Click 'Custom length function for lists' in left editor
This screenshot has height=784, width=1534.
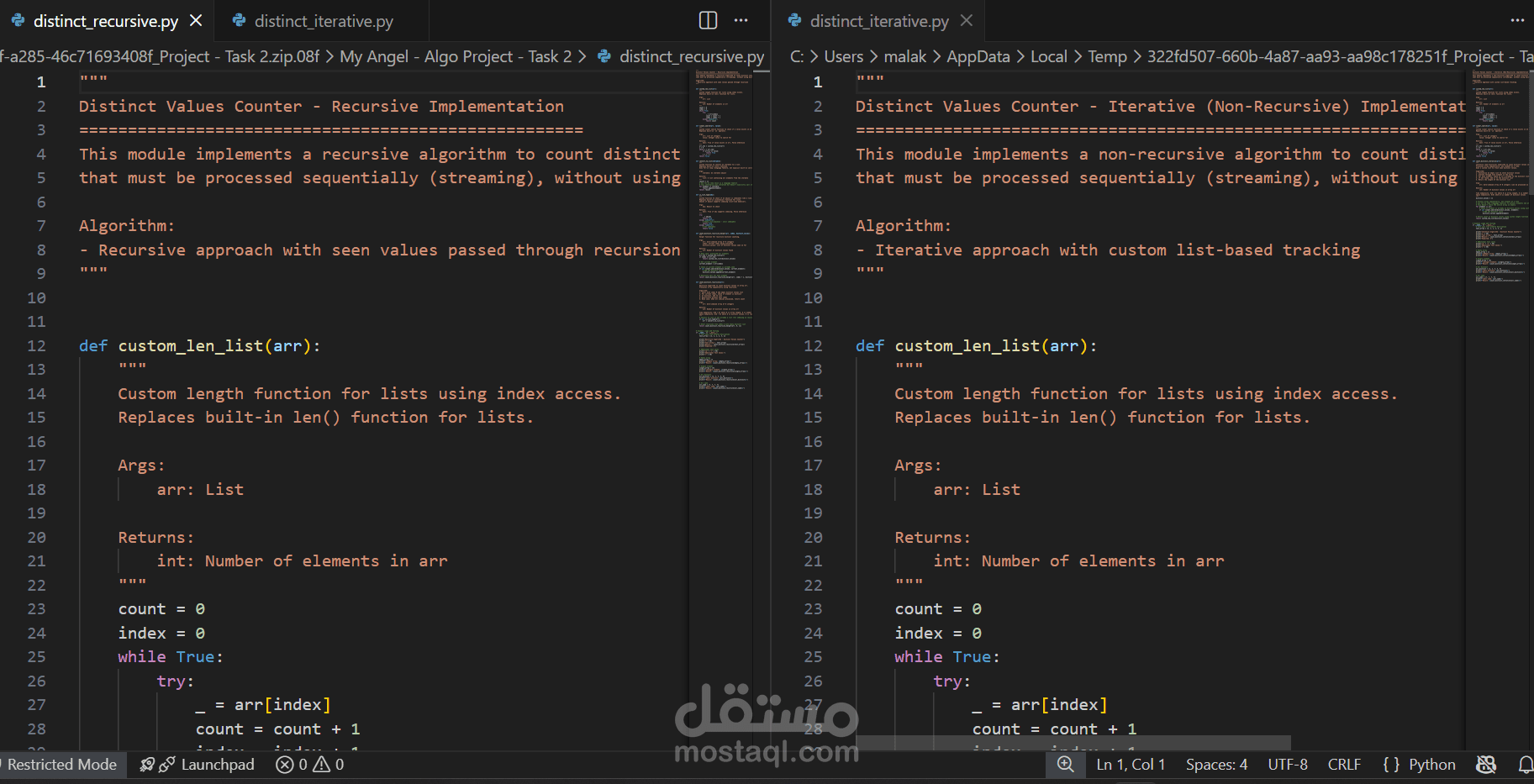(369, 393)
